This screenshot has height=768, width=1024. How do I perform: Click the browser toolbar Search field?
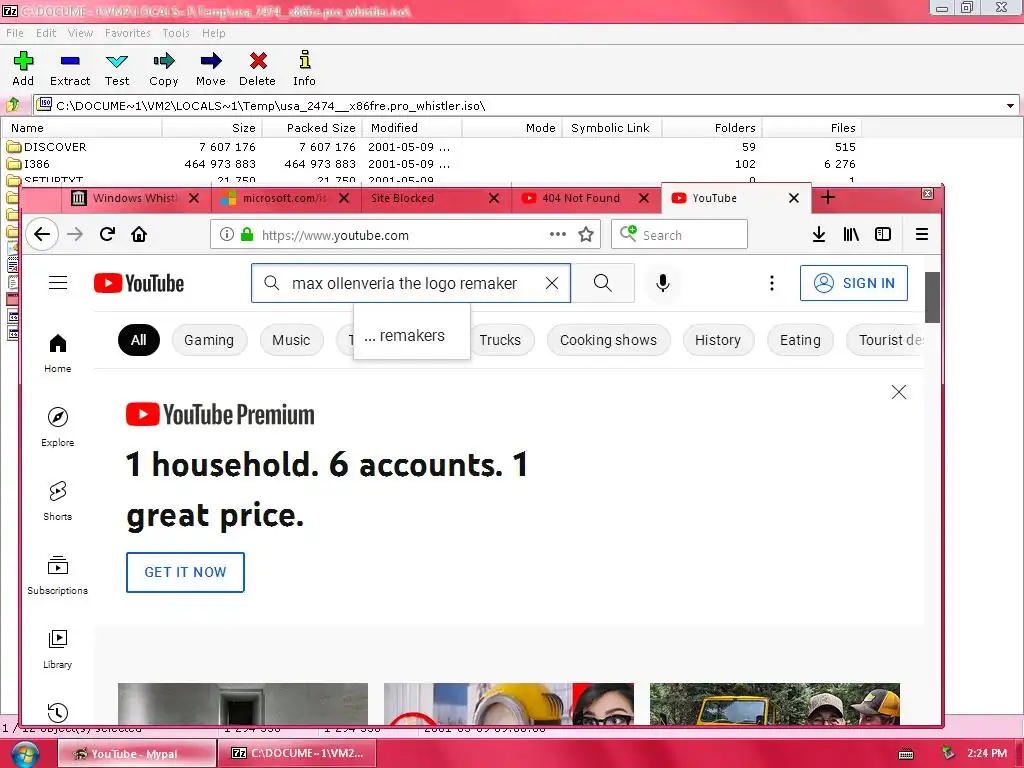(x=679, y=234)
